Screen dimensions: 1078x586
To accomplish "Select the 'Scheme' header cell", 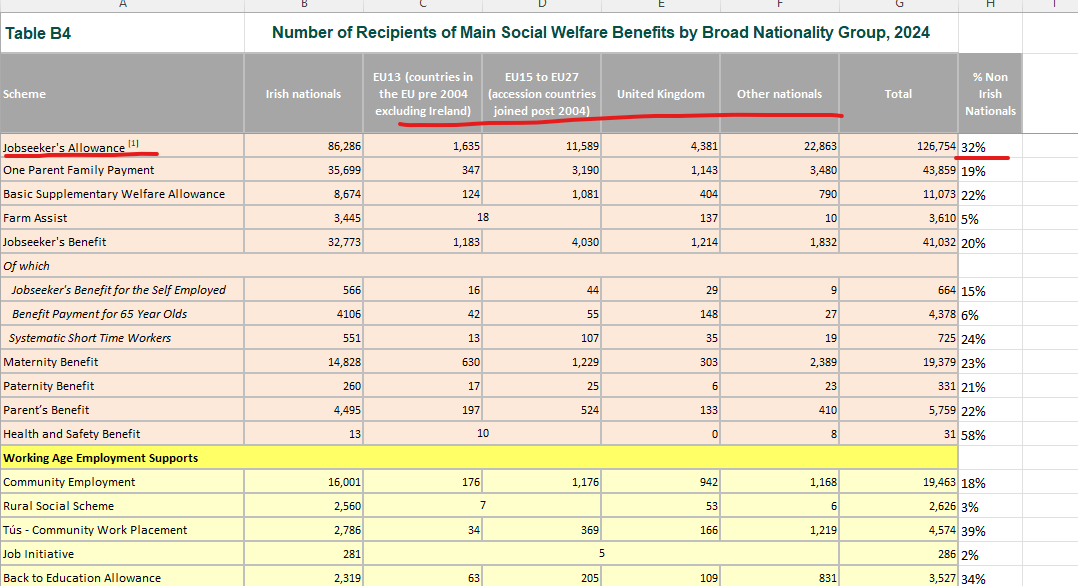I will [122, 94].
